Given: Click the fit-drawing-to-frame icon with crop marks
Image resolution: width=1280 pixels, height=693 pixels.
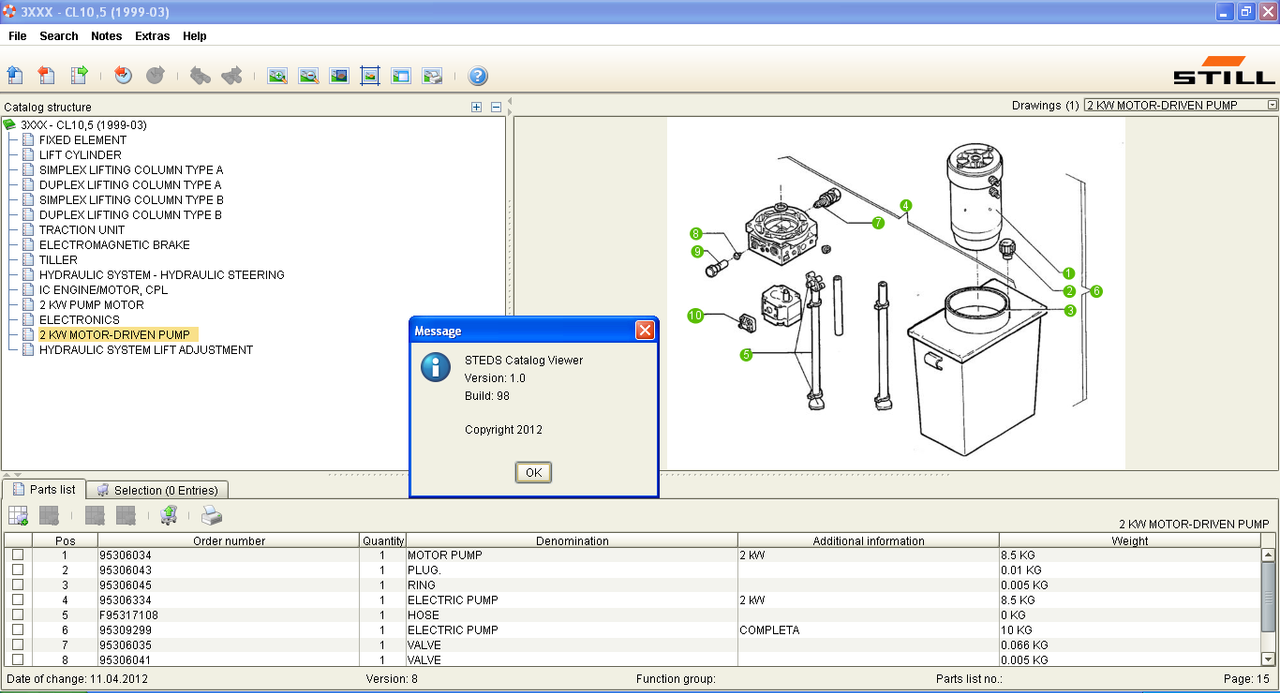Looking at the screenshot, I should 370,75.
